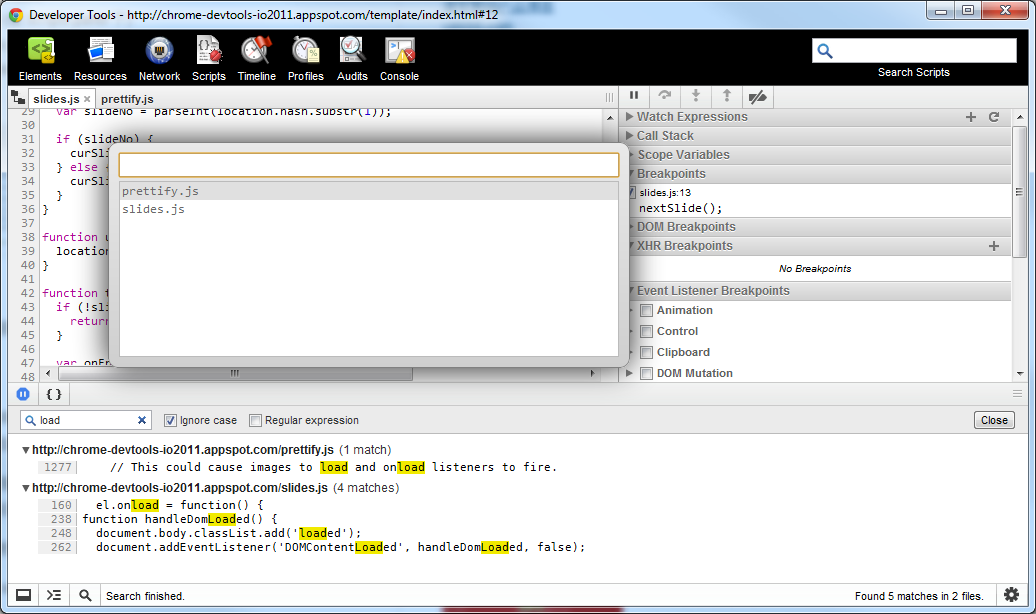Collapse slides.js search results group
The width and height of the screenshot is (1036, 614).
tap(26, 488)
